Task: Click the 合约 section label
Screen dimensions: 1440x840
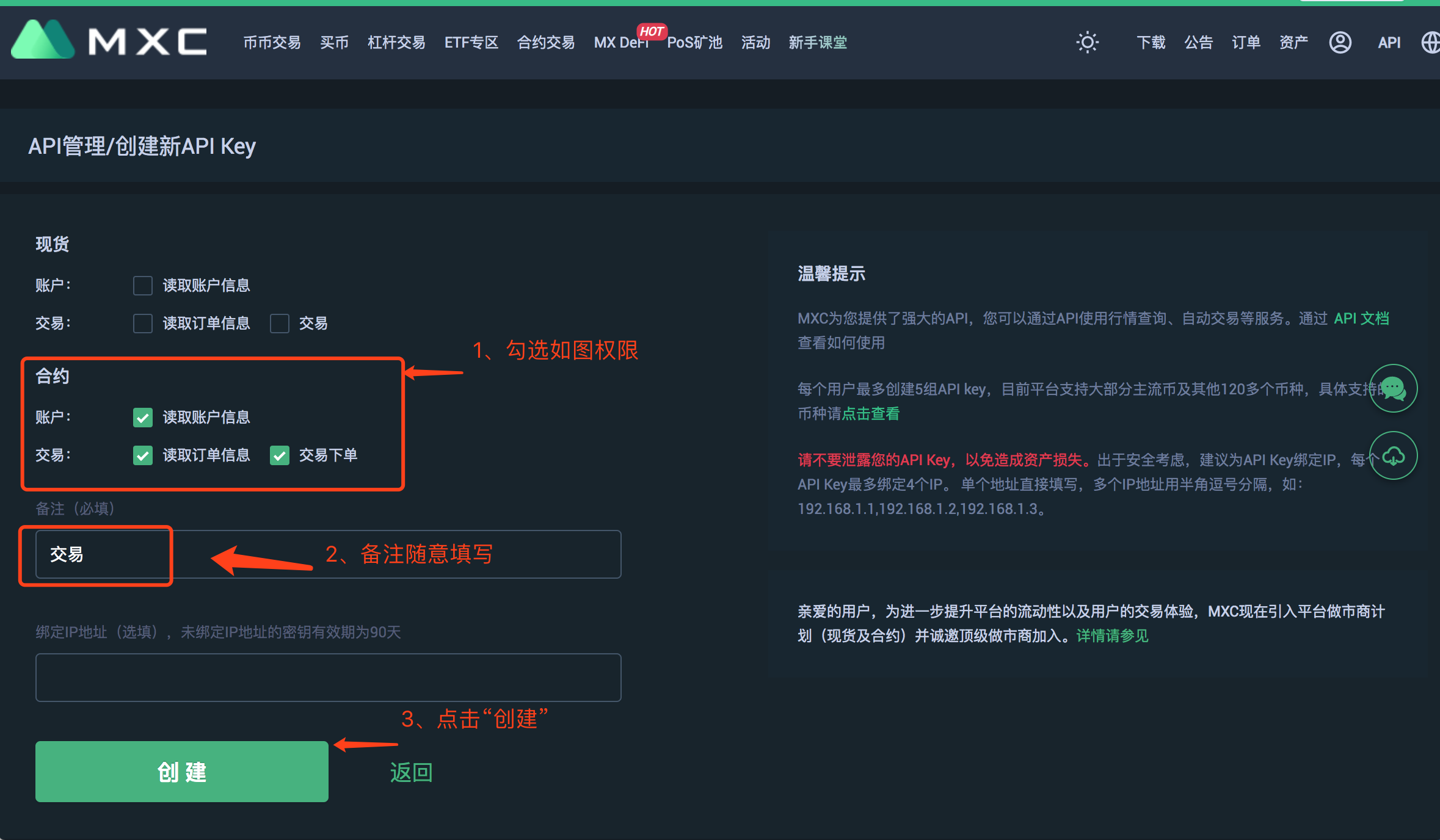Action: point(52,376)
